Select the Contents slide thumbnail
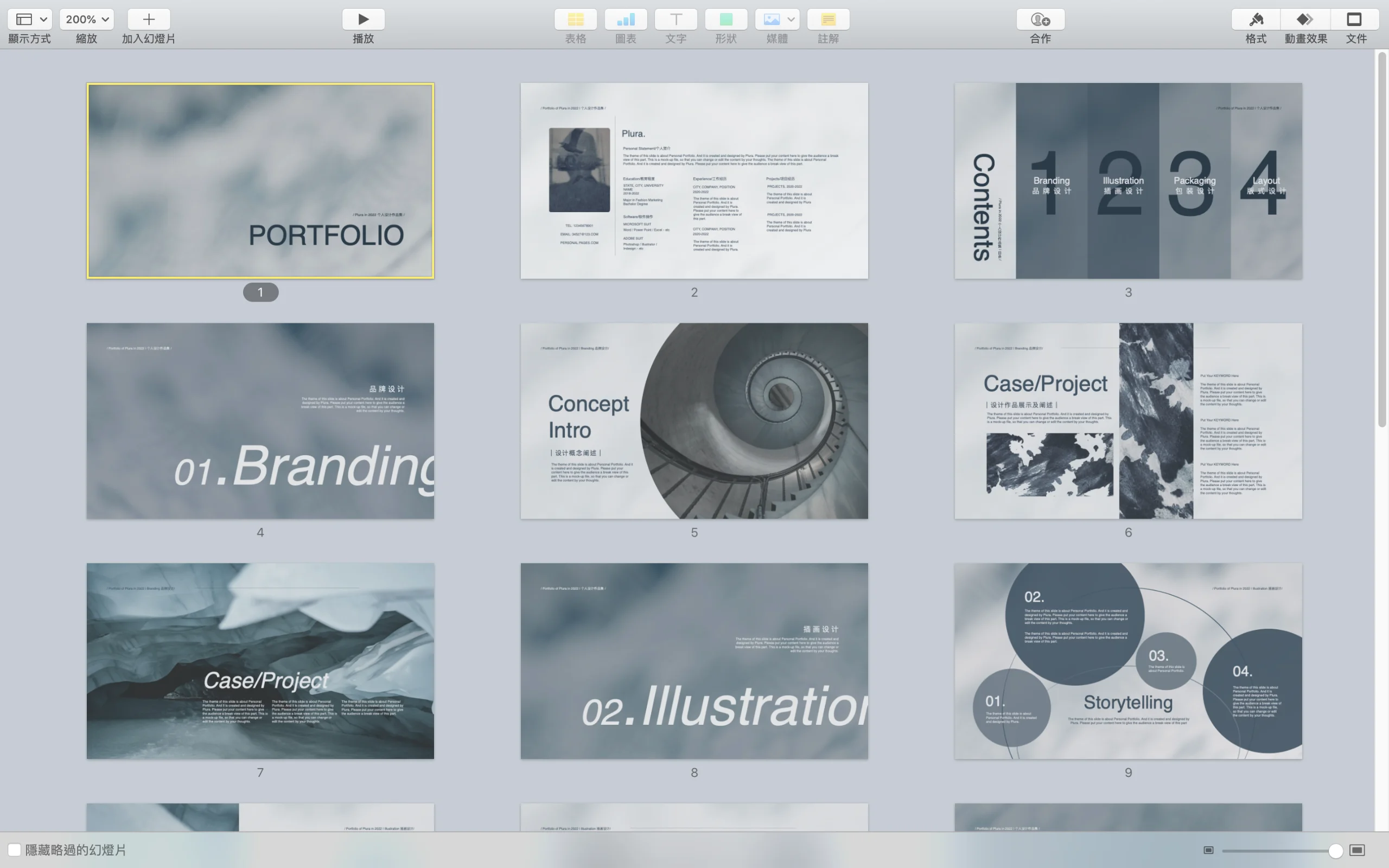The height and width of the screenshot is (868, 1389). click(x=1128, y=181)
